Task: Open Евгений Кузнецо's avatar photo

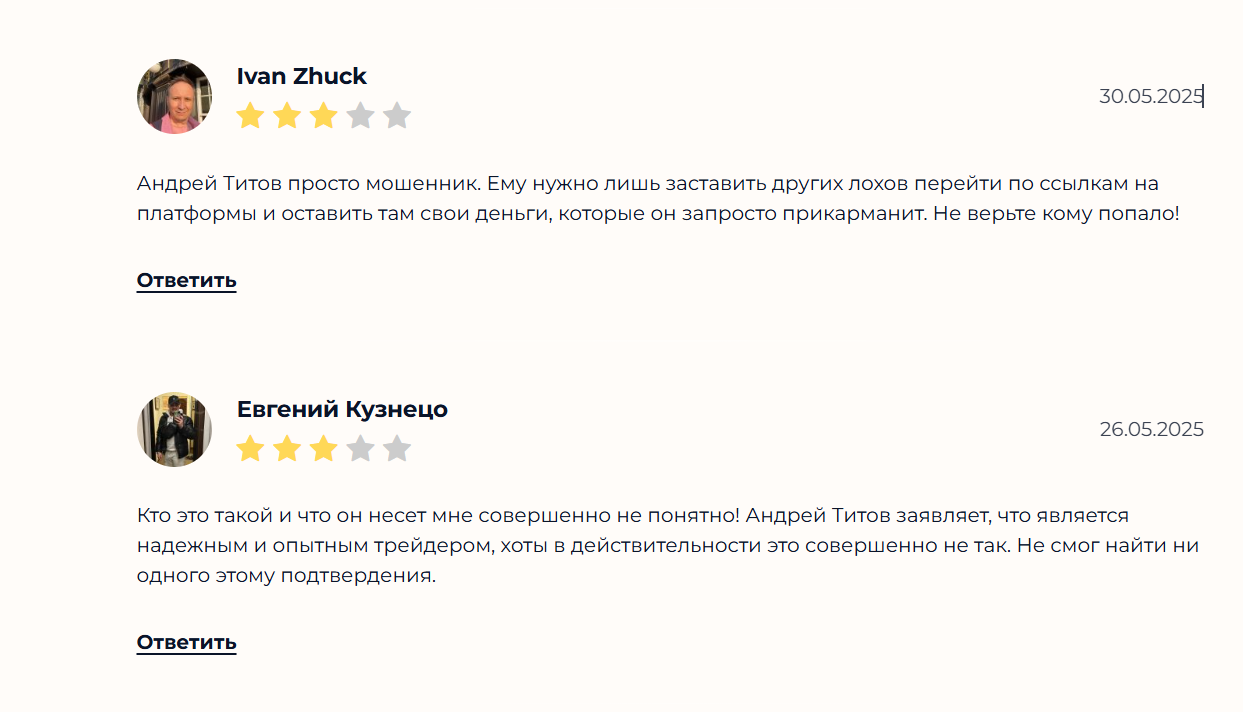Action: tap(174, 429)
